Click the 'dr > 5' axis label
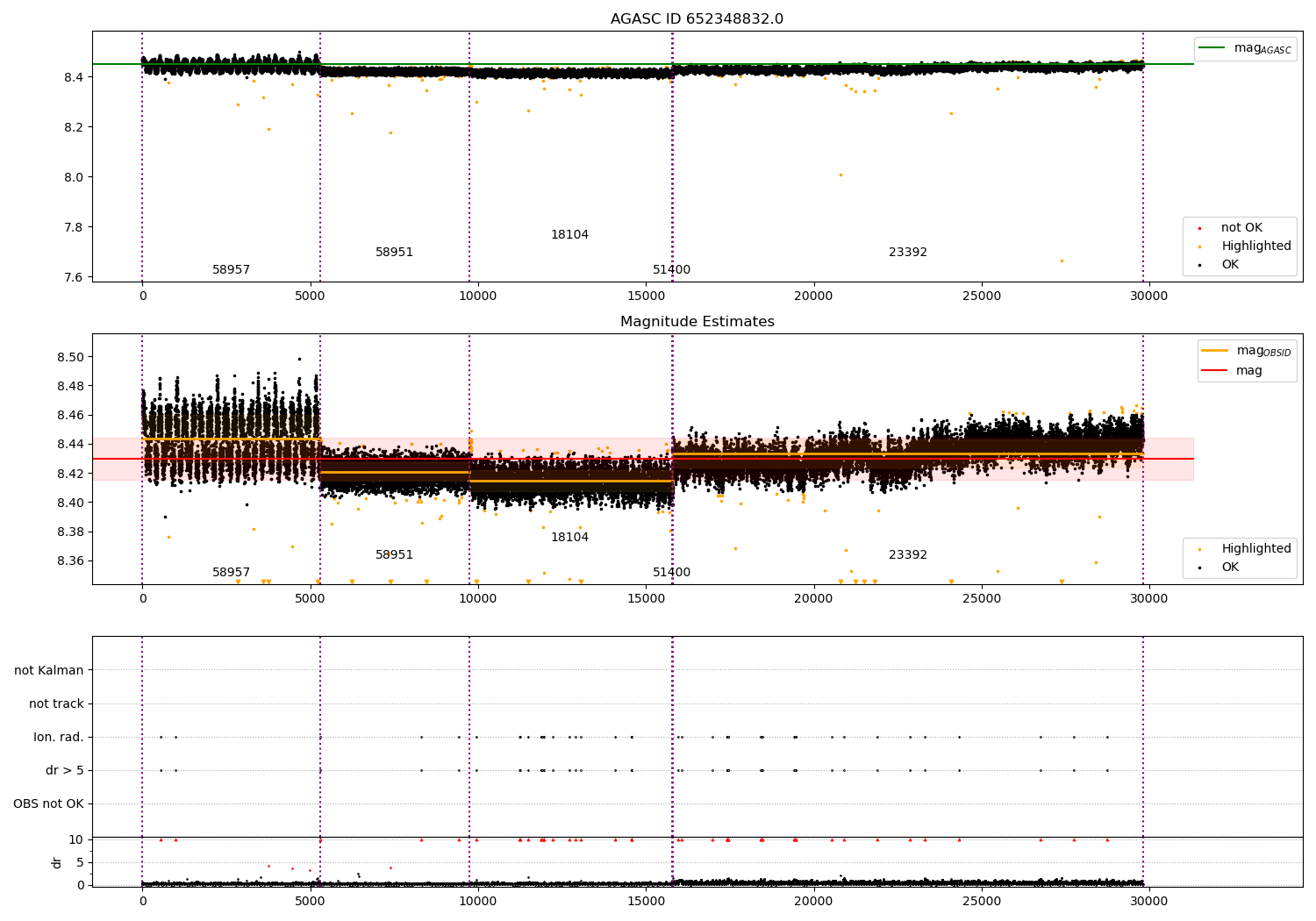Viewport: 1316px width, 921px height. tap(65, 770)
